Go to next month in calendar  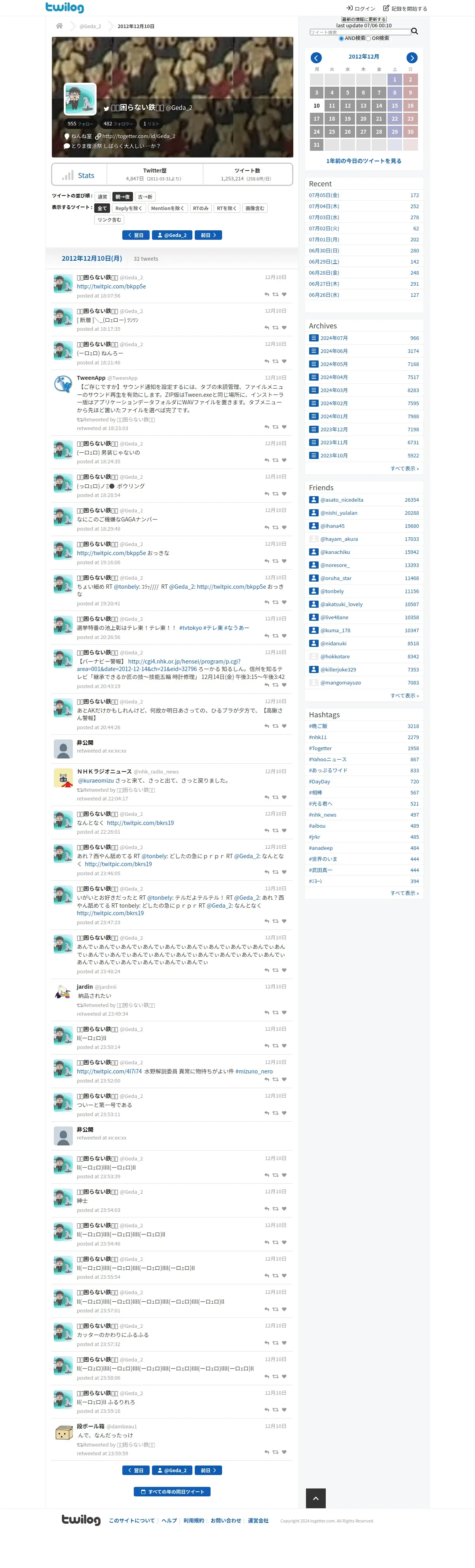(x=412, y=58)
